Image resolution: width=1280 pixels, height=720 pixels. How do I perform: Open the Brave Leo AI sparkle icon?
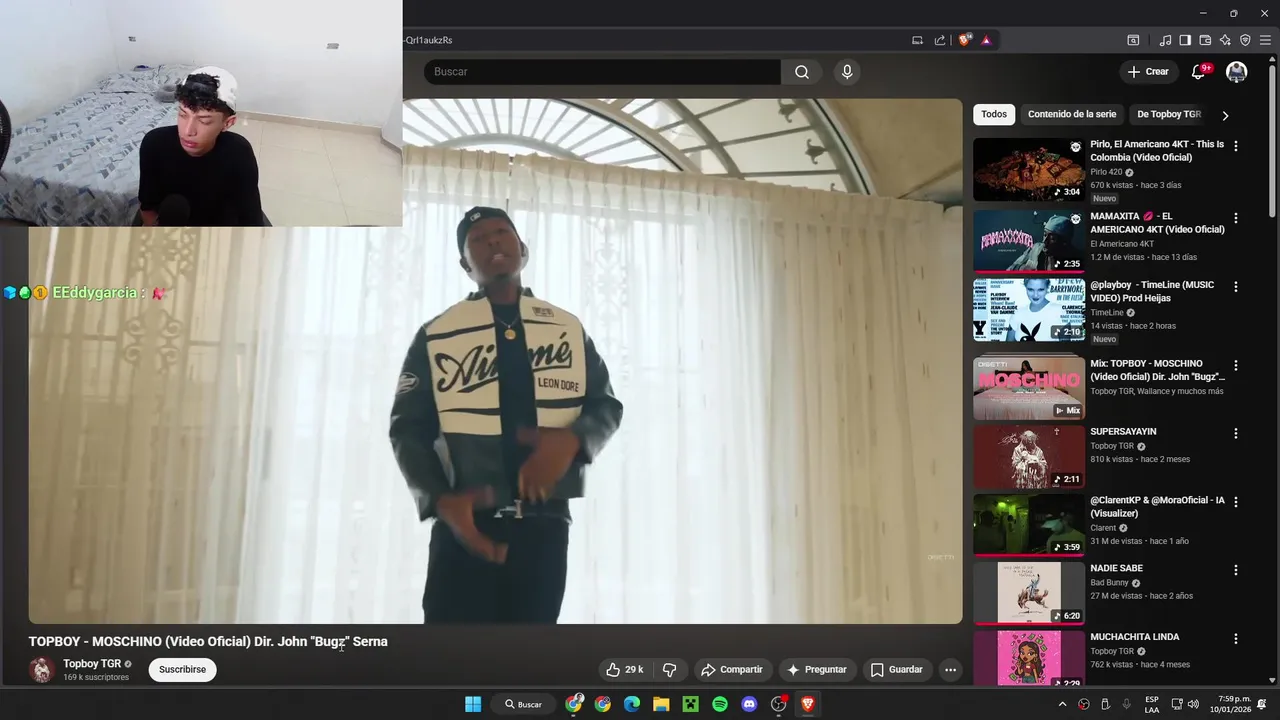pyautogui.click(x=1225, y=40)
